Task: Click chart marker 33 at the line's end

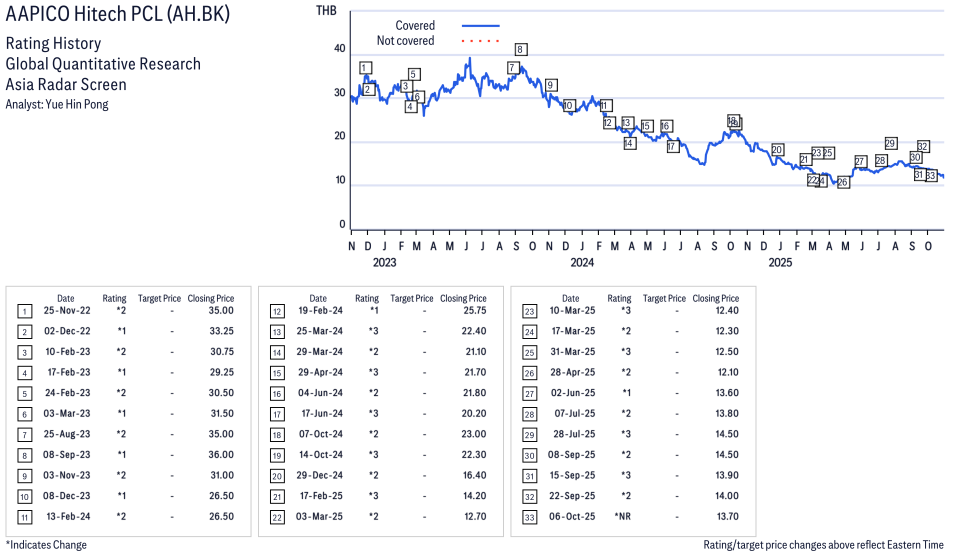Action: tap(930, 176)
